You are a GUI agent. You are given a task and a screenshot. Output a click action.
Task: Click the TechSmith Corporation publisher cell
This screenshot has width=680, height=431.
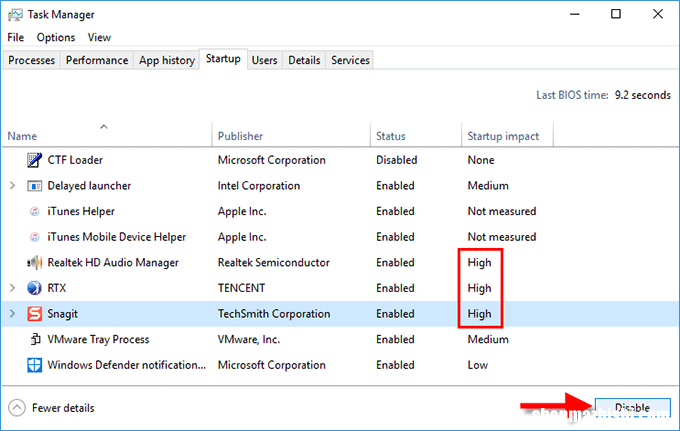[x=274, y=313]
